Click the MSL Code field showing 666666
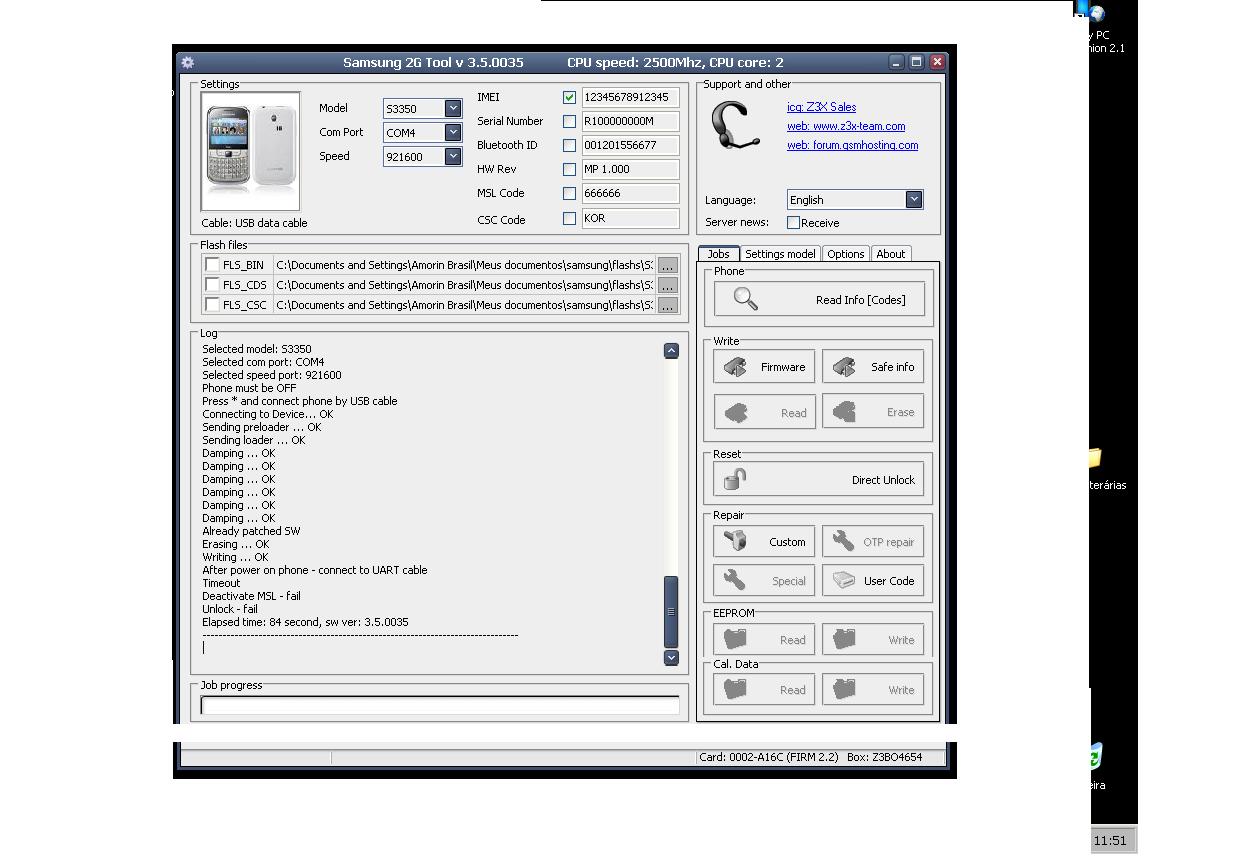The width and height of the screenshot is (1250, 864). click(x=630, y=193)
